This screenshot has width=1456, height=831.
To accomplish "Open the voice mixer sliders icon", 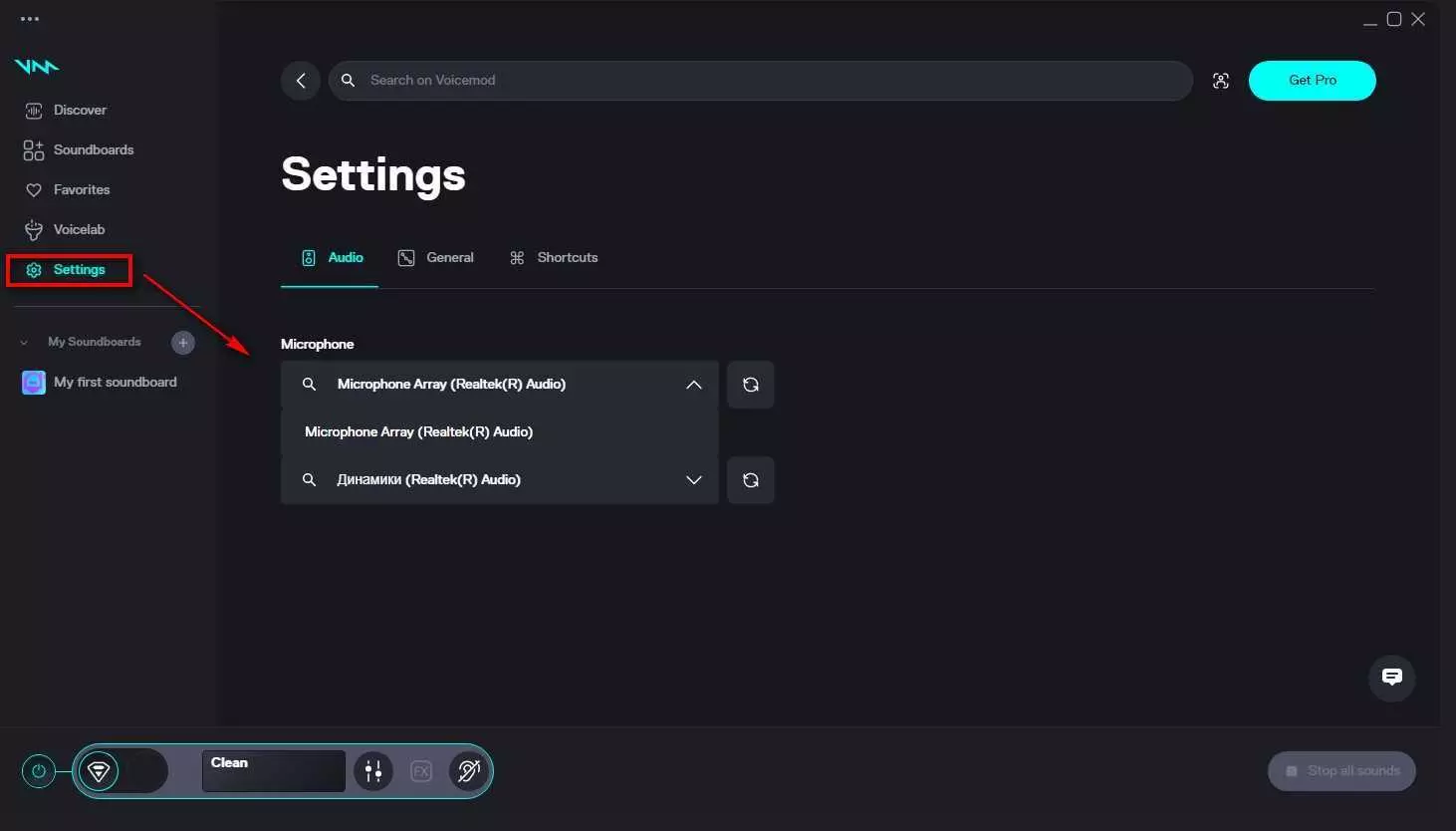I will click(373, 771).
